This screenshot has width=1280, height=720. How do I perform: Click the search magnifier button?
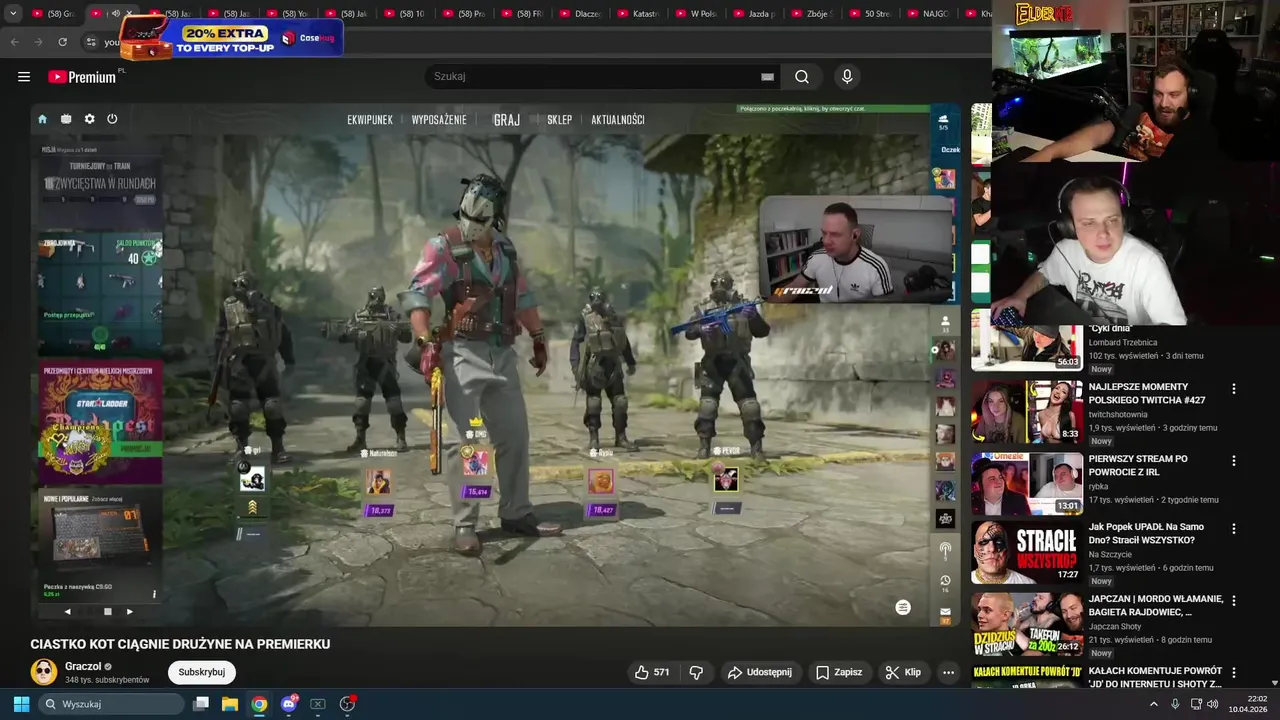tap(802, 77)
